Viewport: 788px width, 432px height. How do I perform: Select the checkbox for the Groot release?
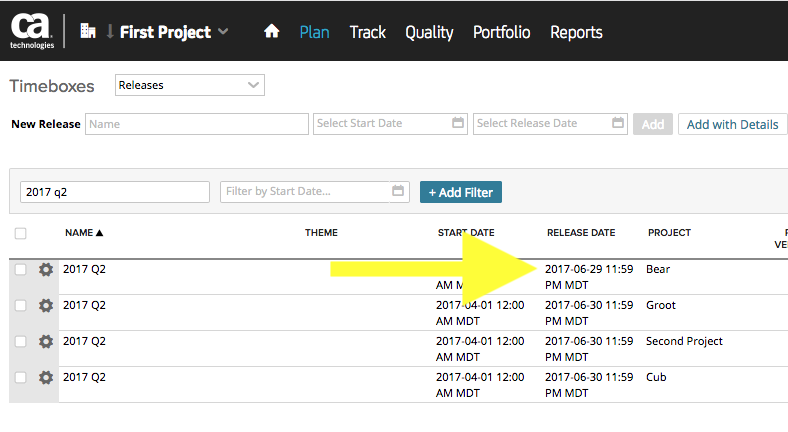click(21, 306)
